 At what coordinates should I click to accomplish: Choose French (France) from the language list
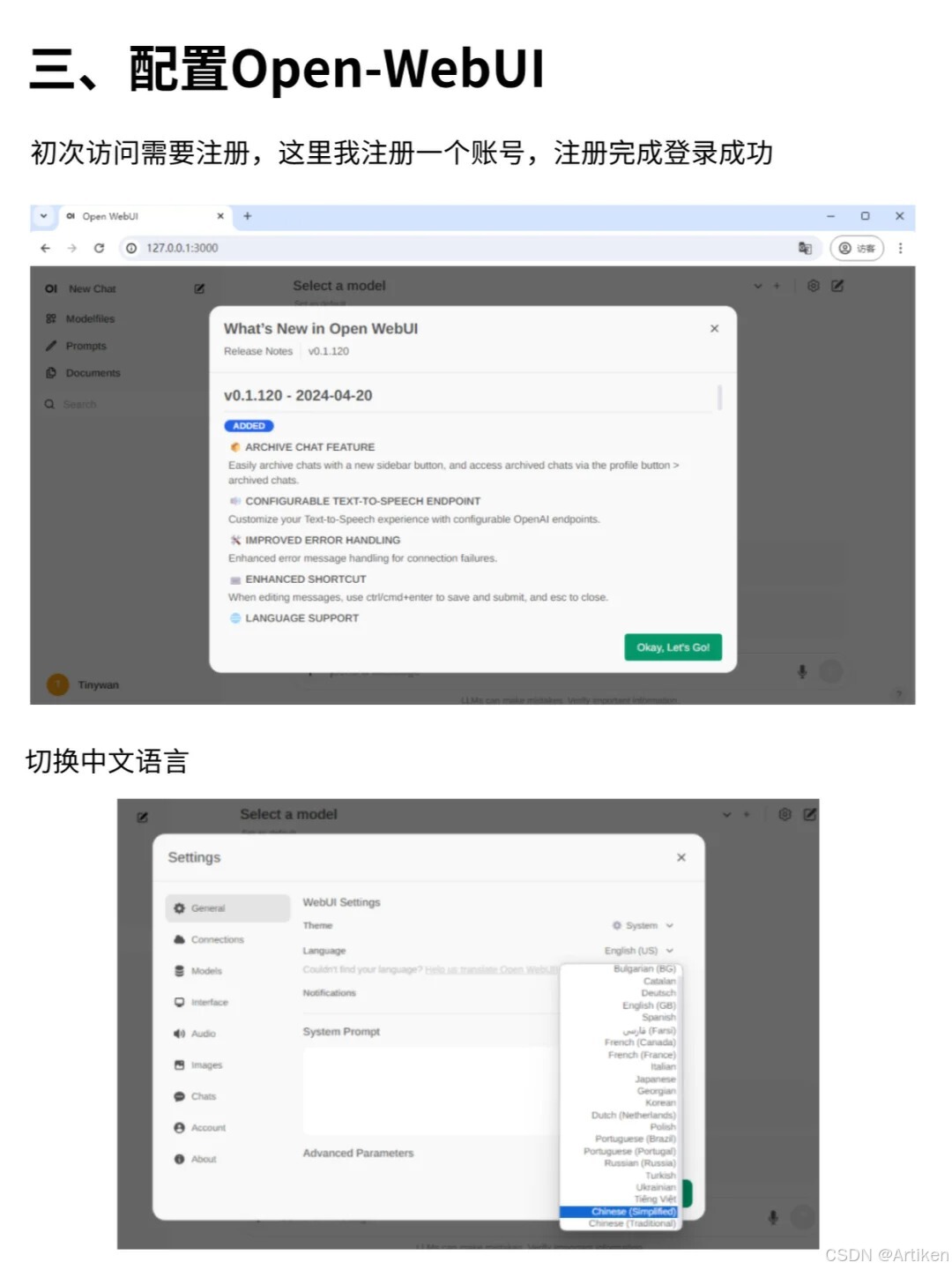pyautogui.click(x=621, y=1055)
